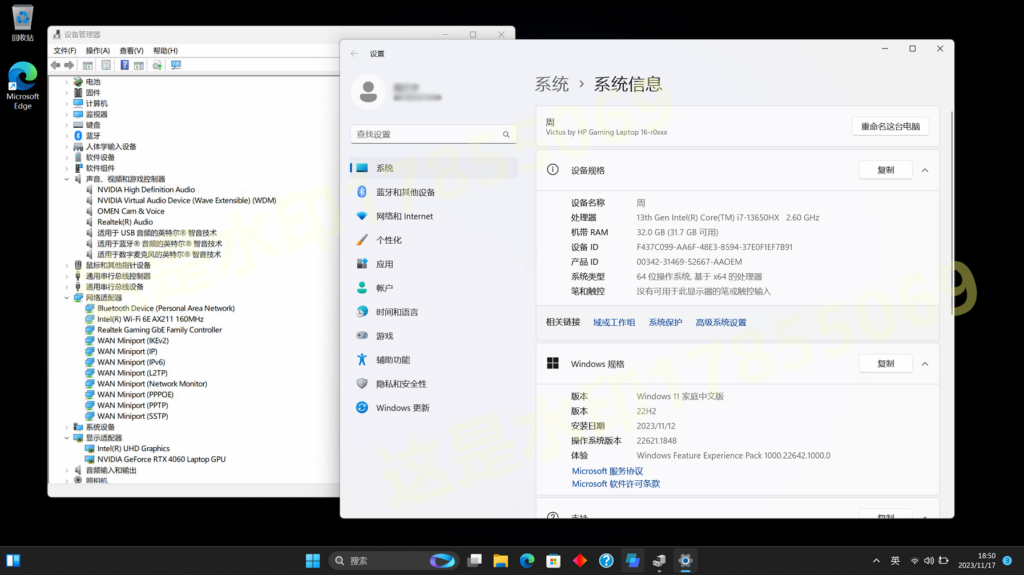The height and width of the screenshot is (575, 1024).
Task: Click 复制 button for Windows 规格
Action: pos(886,364)
